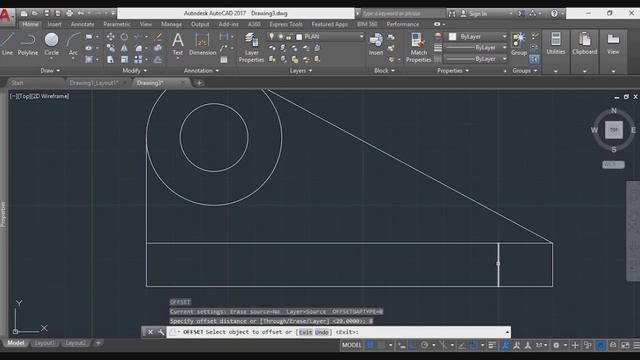Activate the Rotate tool in Modify panel
The image size is (640, 360).
click(124, 37)
